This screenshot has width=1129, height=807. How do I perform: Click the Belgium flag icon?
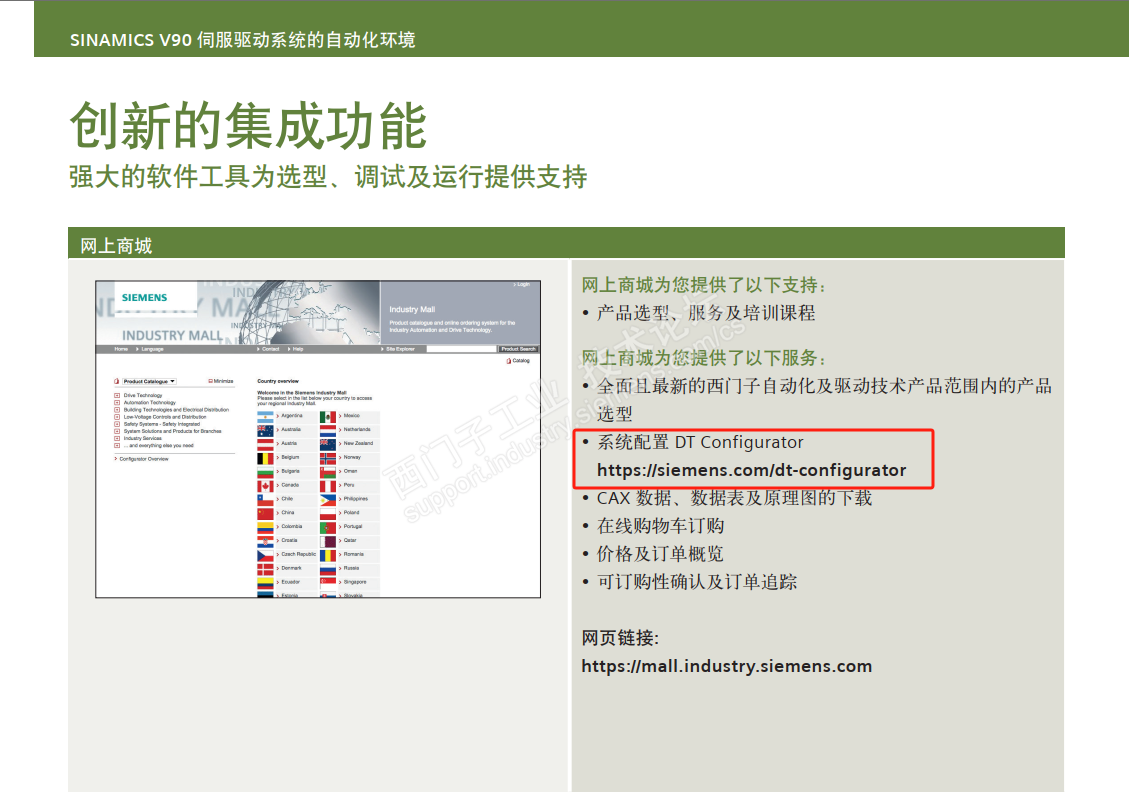point(265,458)
